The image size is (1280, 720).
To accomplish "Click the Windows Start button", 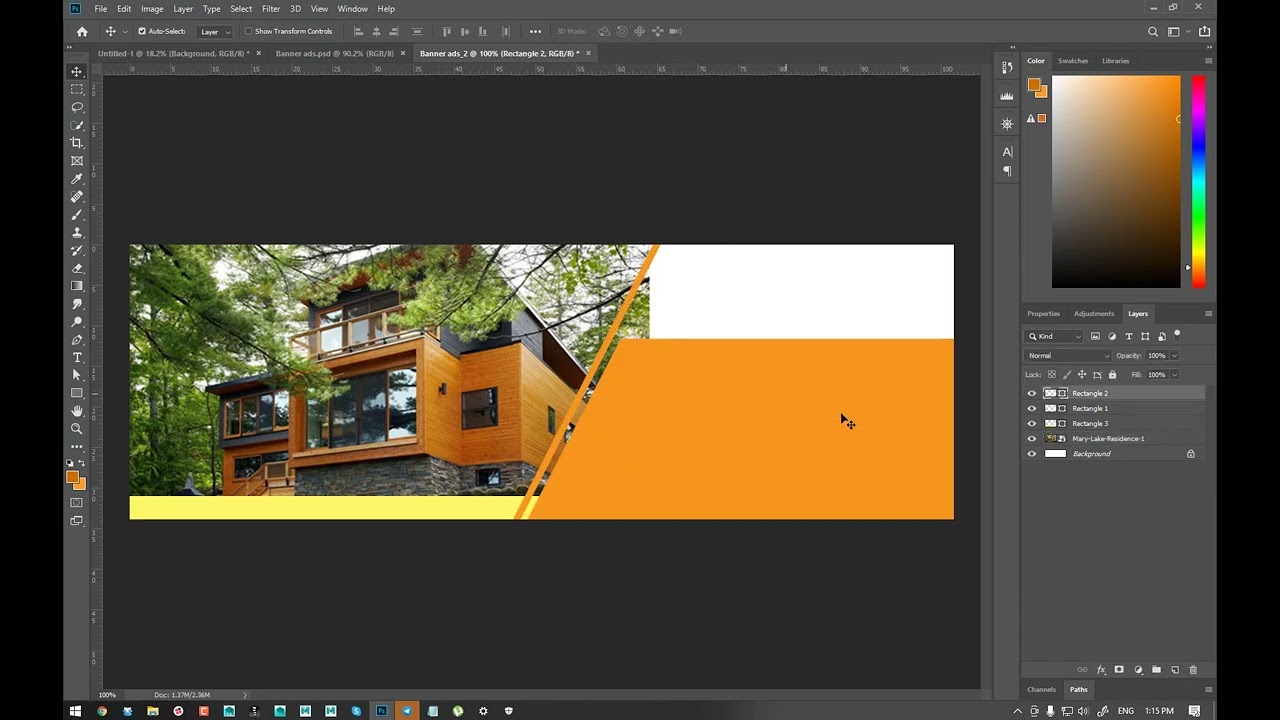I will click(75, 711).
